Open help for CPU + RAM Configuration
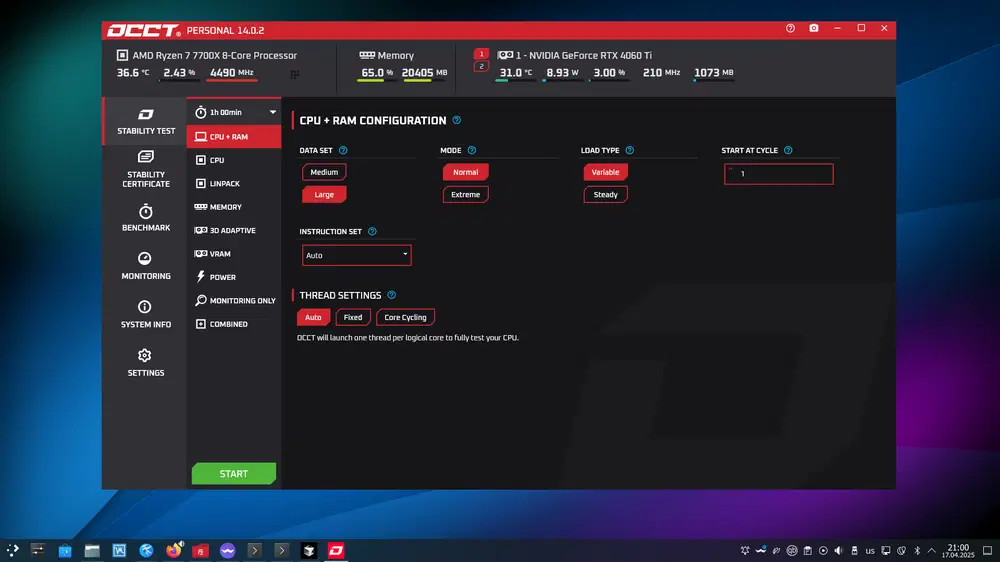The width and height of the screenshot is (1000, 562). click(x=457, y=120)
